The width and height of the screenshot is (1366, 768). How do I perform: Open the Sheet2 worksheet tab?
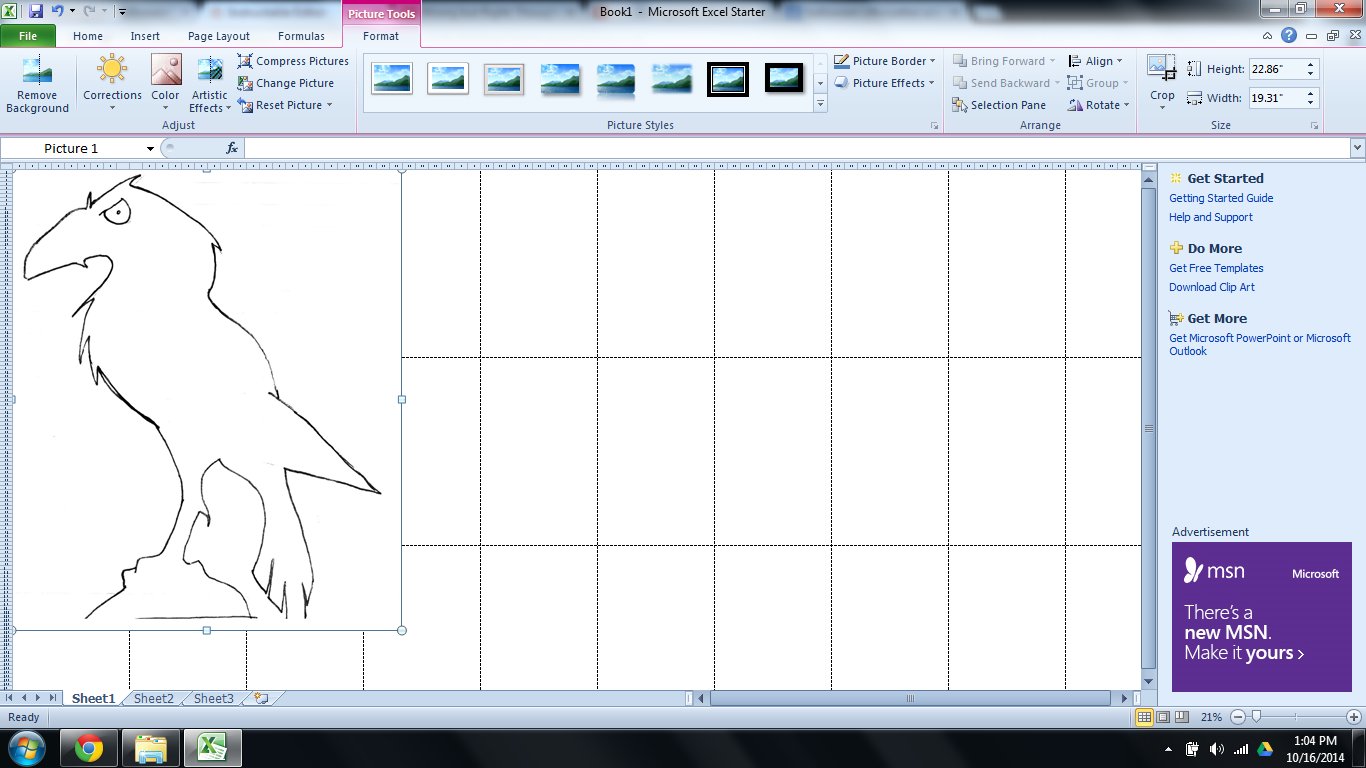(x=152, y=698)
